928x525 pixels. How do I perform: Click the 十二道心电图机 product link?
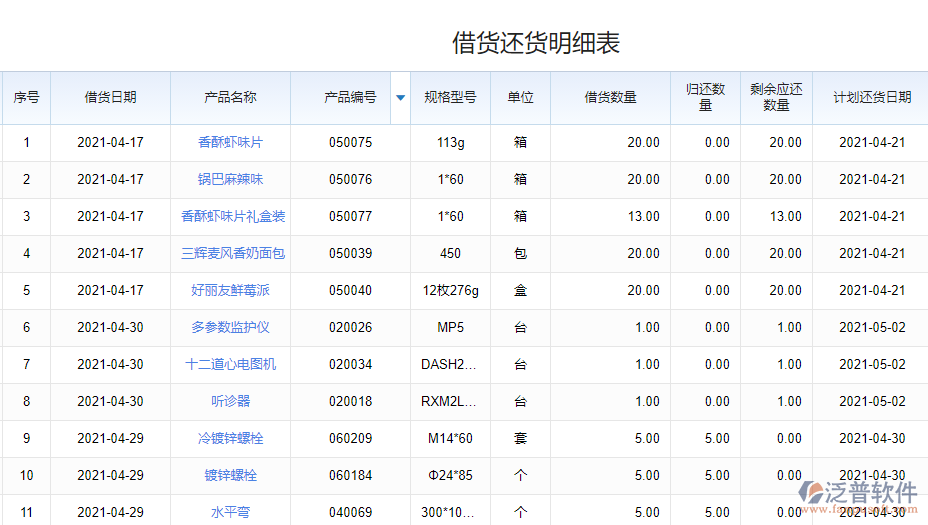tap(230, 365)
